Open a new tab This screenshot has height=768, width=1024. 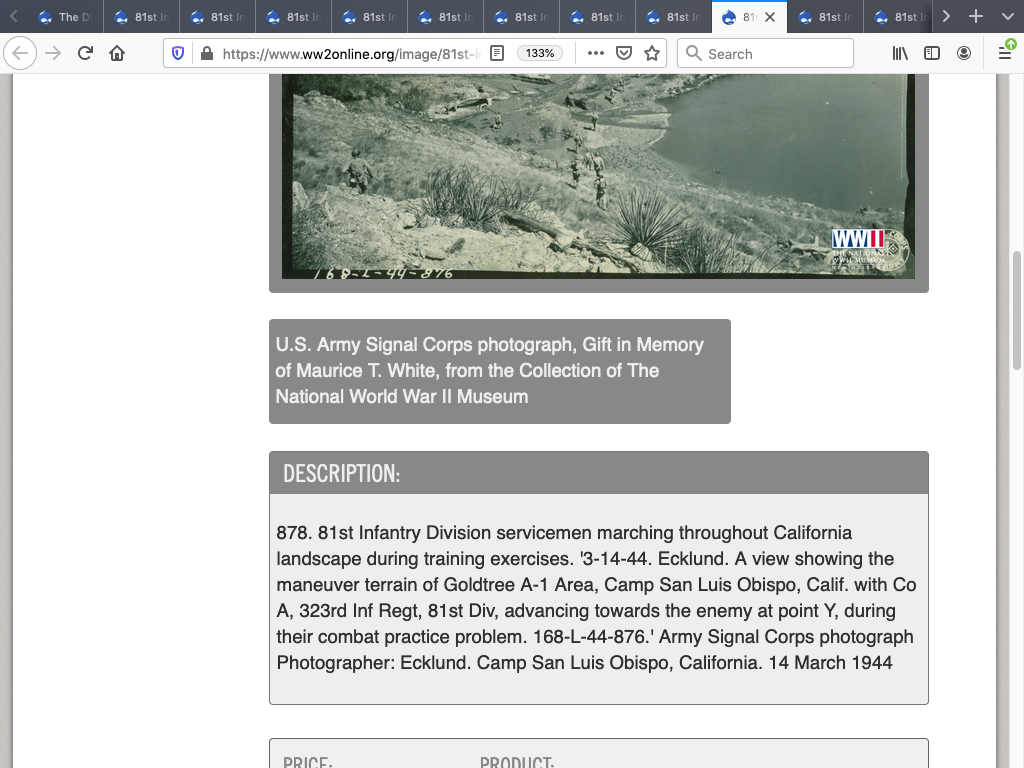coord(976,17)
